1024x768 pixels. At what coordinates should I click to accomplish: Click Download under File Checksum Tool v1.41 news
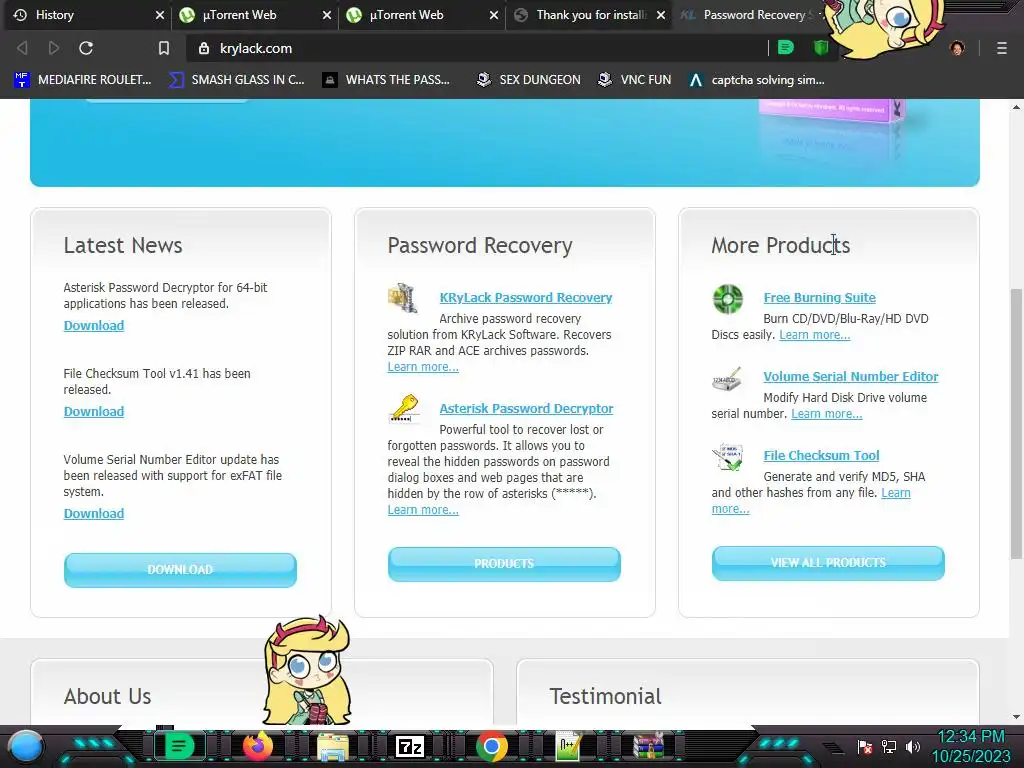94,411
